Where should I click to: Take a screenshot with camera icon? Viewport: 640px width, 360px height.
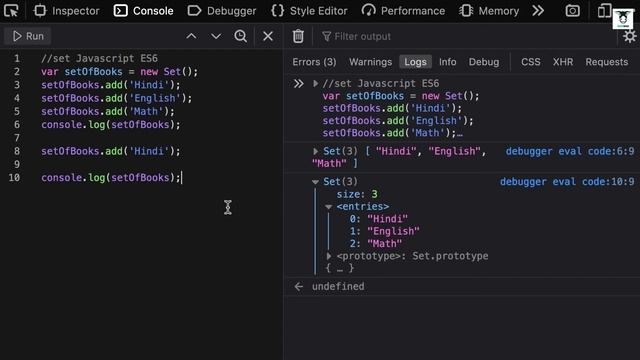tap(572, 11)
